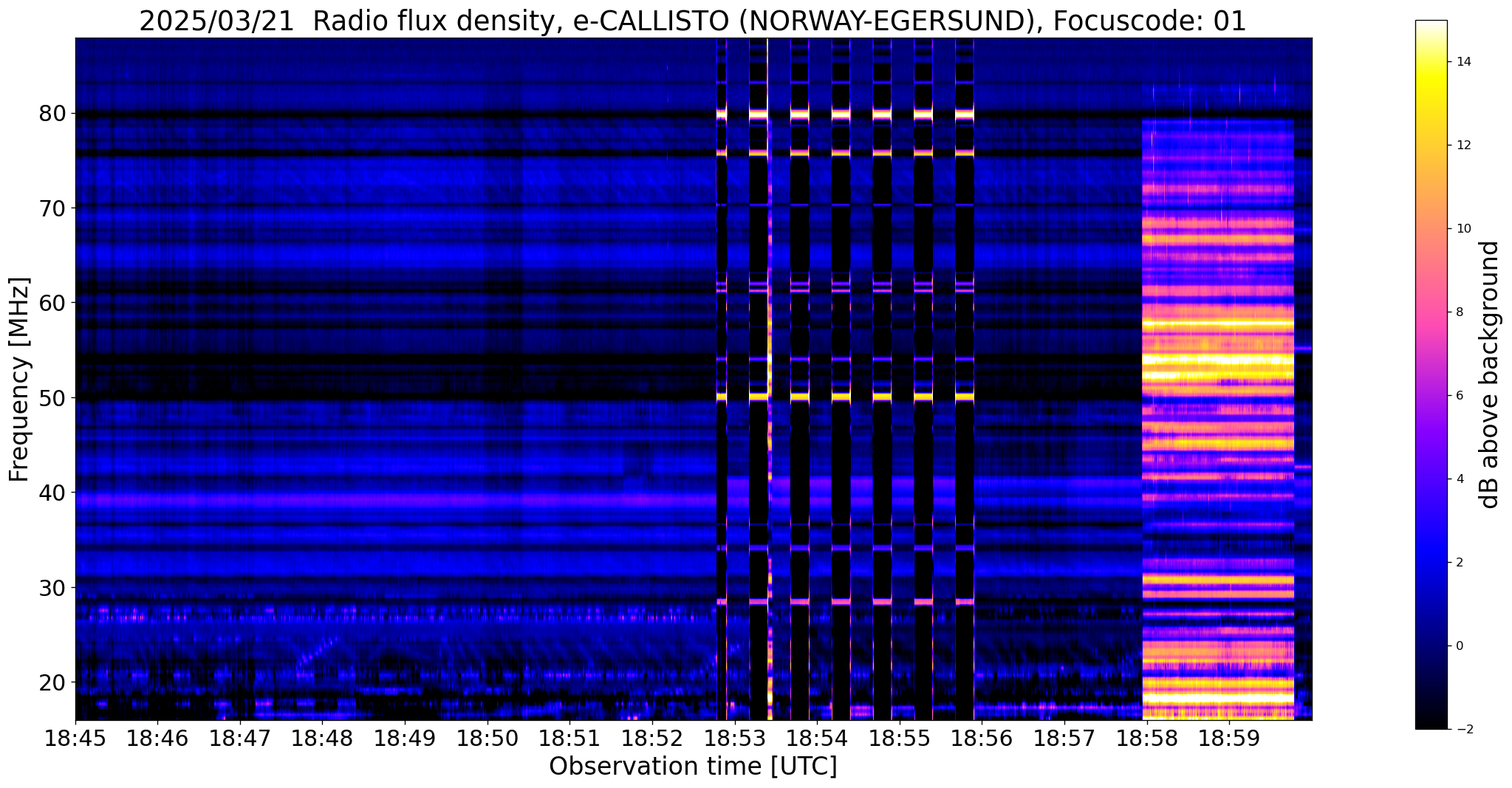Click the 40 MHz frequency tick label
Screen dimensions: 1512x788
click(52, 493)
